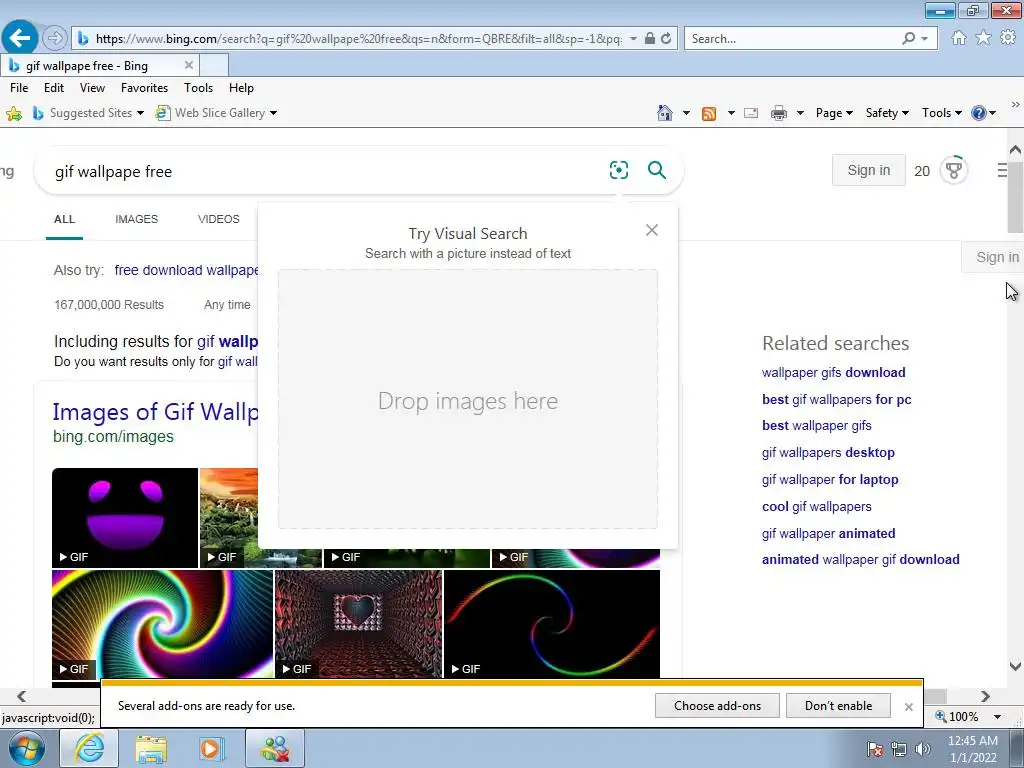
Task: Expand the Page command bar menu
Action: pos(834,113)
